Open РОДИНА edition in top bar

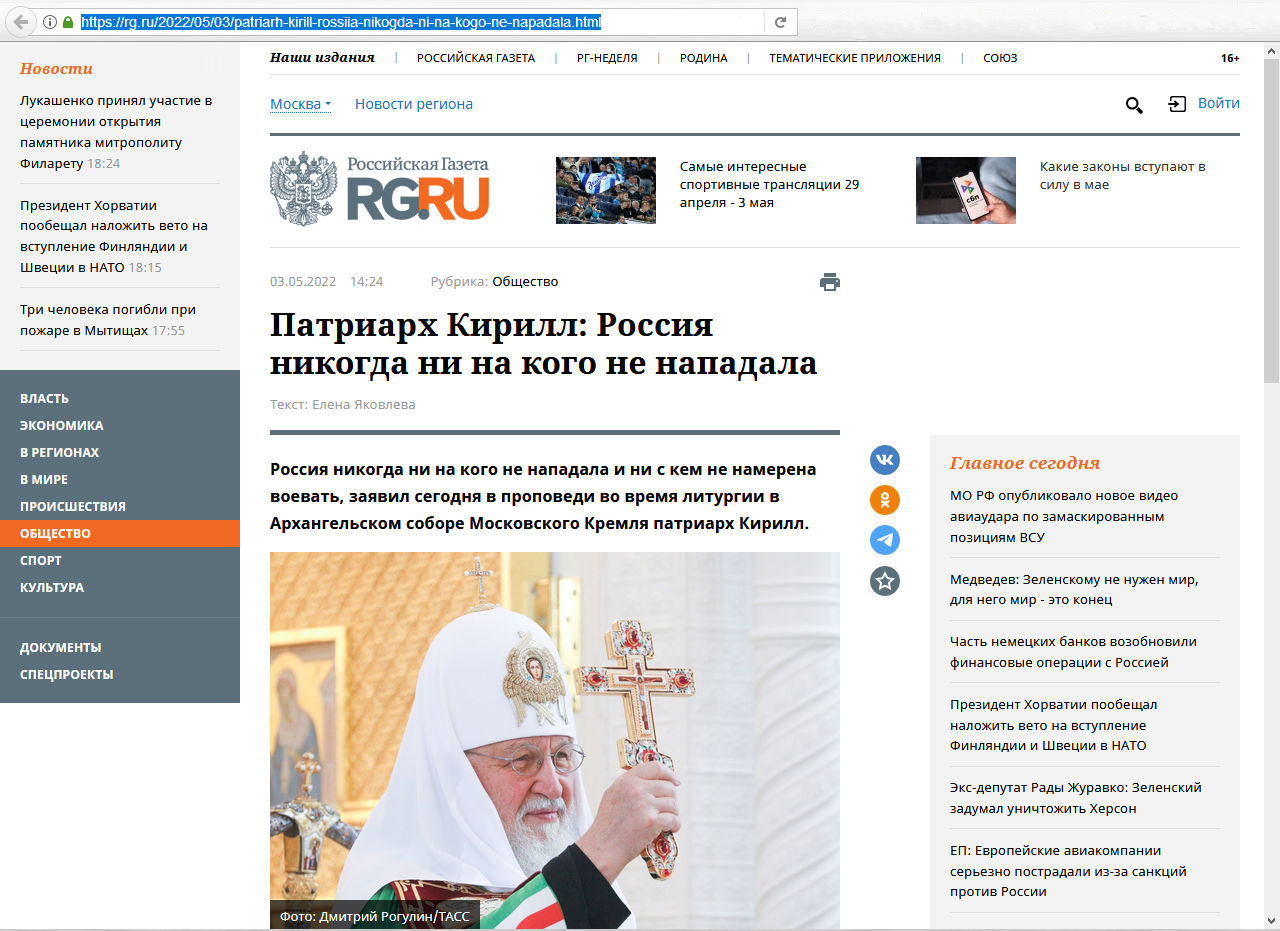tap(703, 58)
